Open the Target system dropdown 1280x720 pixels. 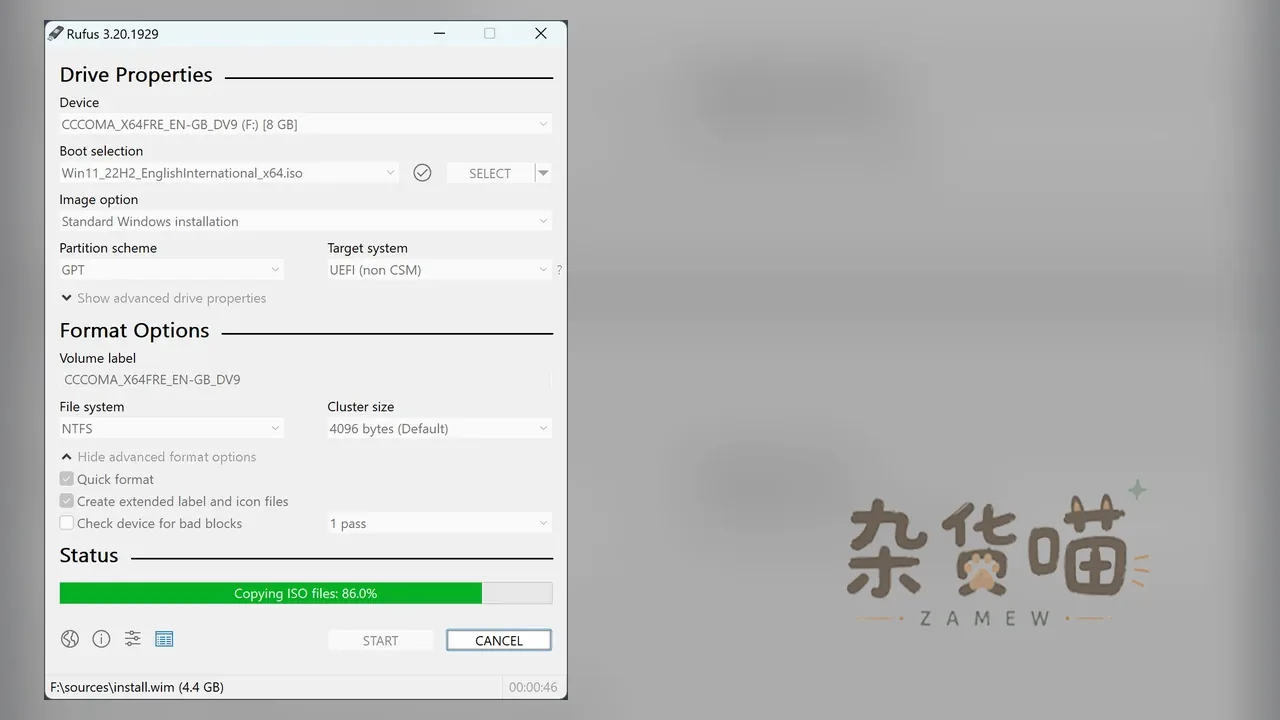coord(439,270)
